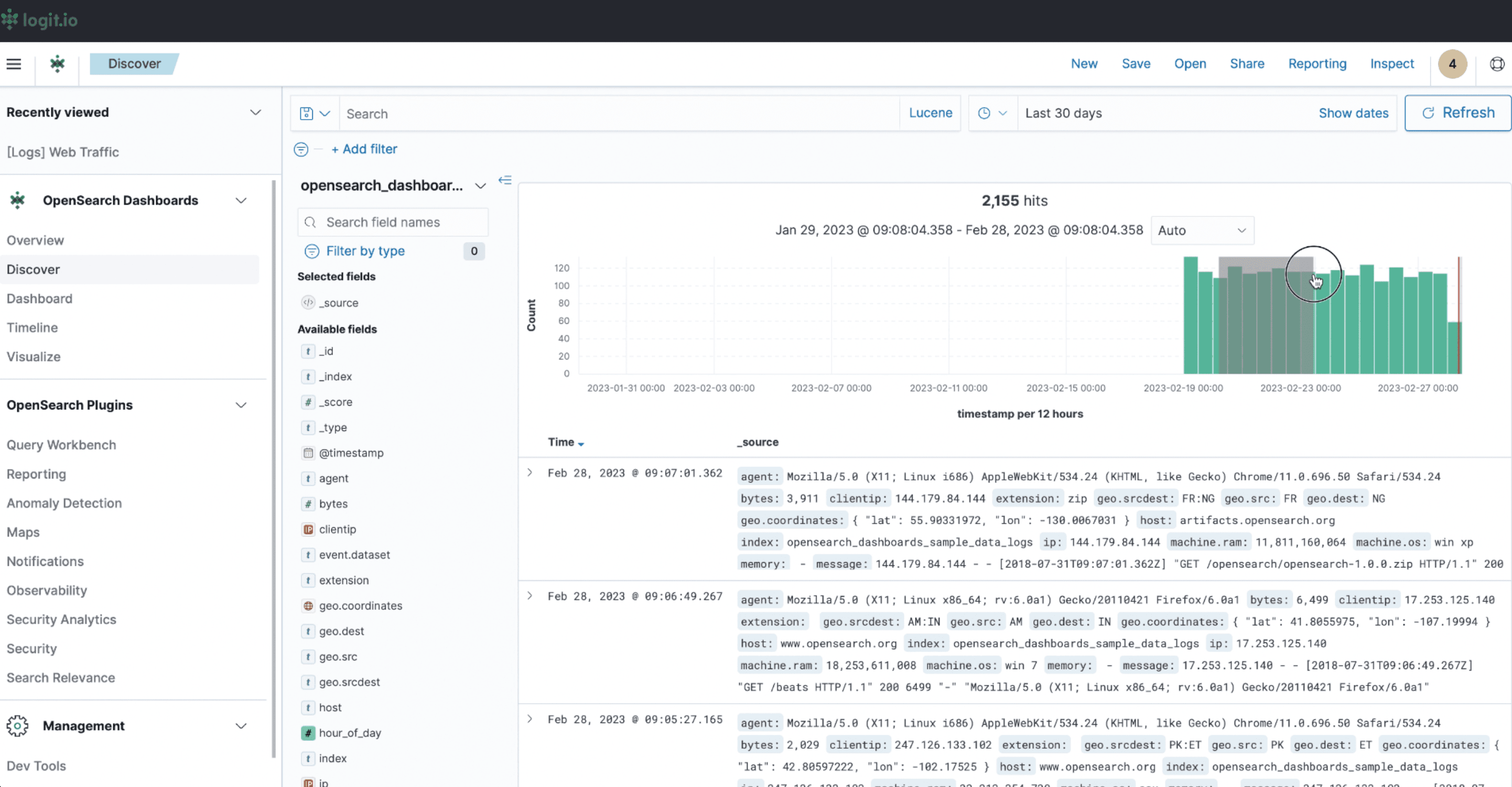
Task: Toggle Show dates in the time range bar
Action: coord(1354,113)
